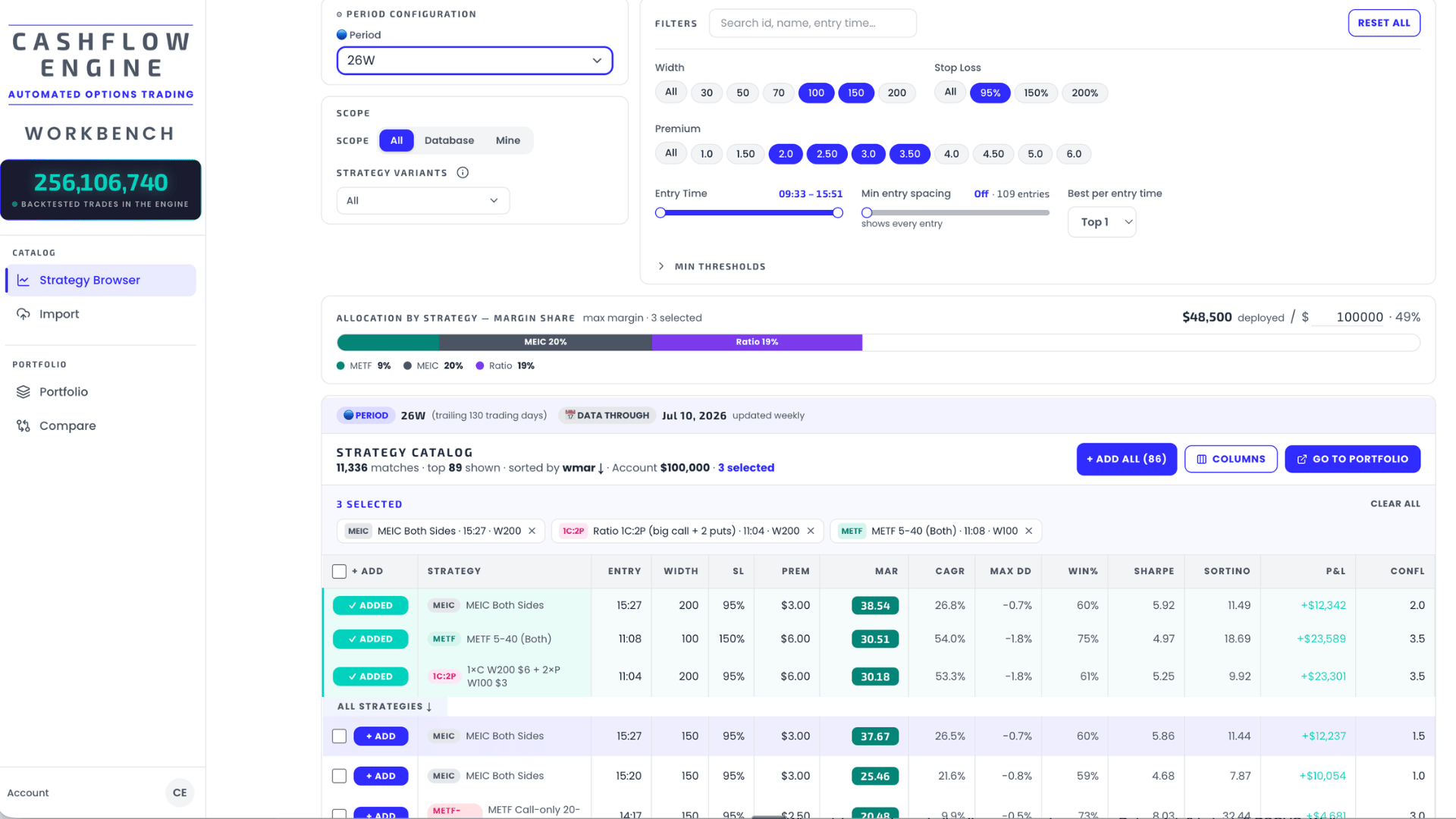Click the wmar sort direction arrow
1456x819 pixels.
(x=601, y=469)
